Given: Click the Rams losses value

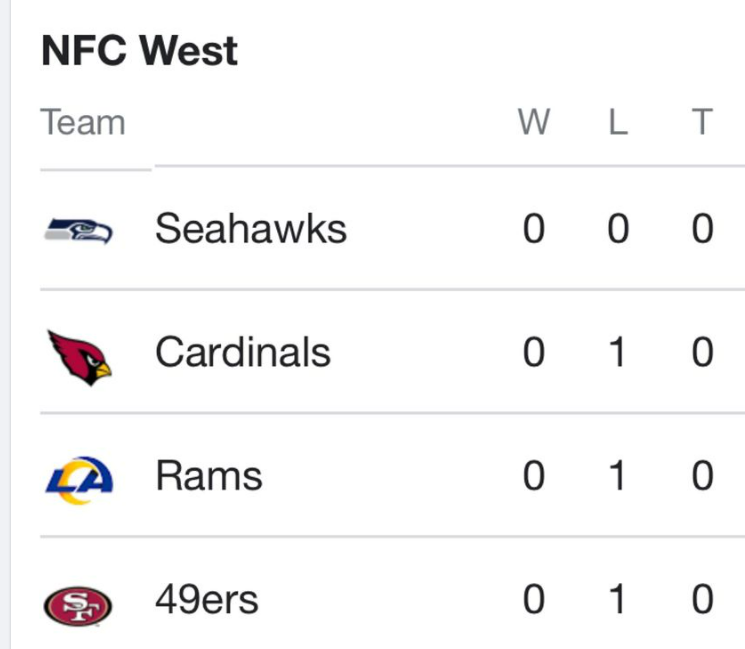Looking at the screenshot, I should click(x=618, y=476).
